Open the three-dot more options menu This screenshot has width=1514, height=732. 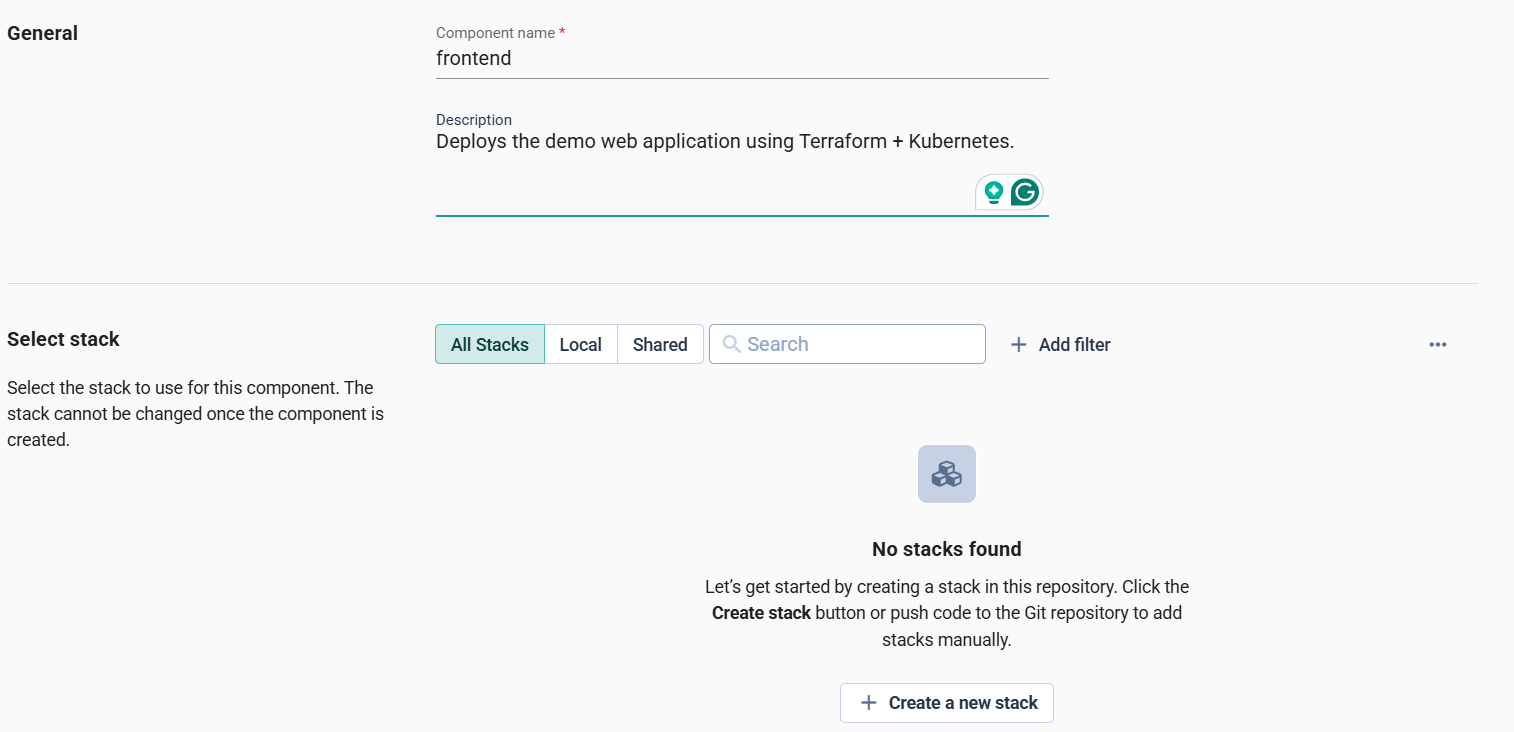pyautogui.click(x=1437, y=345)
